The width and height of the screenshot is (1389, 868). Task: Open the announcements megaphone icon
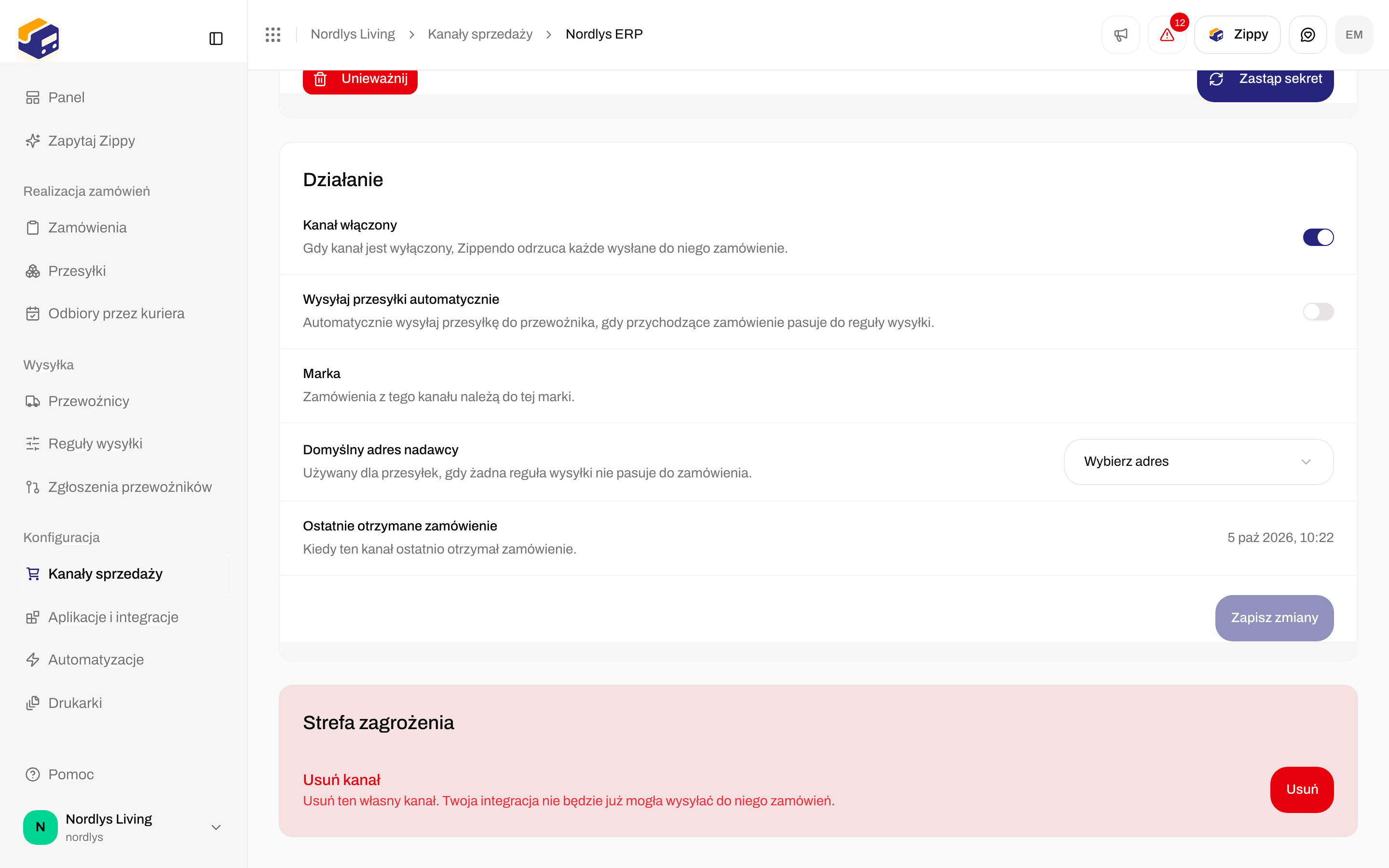(1120, 34)
